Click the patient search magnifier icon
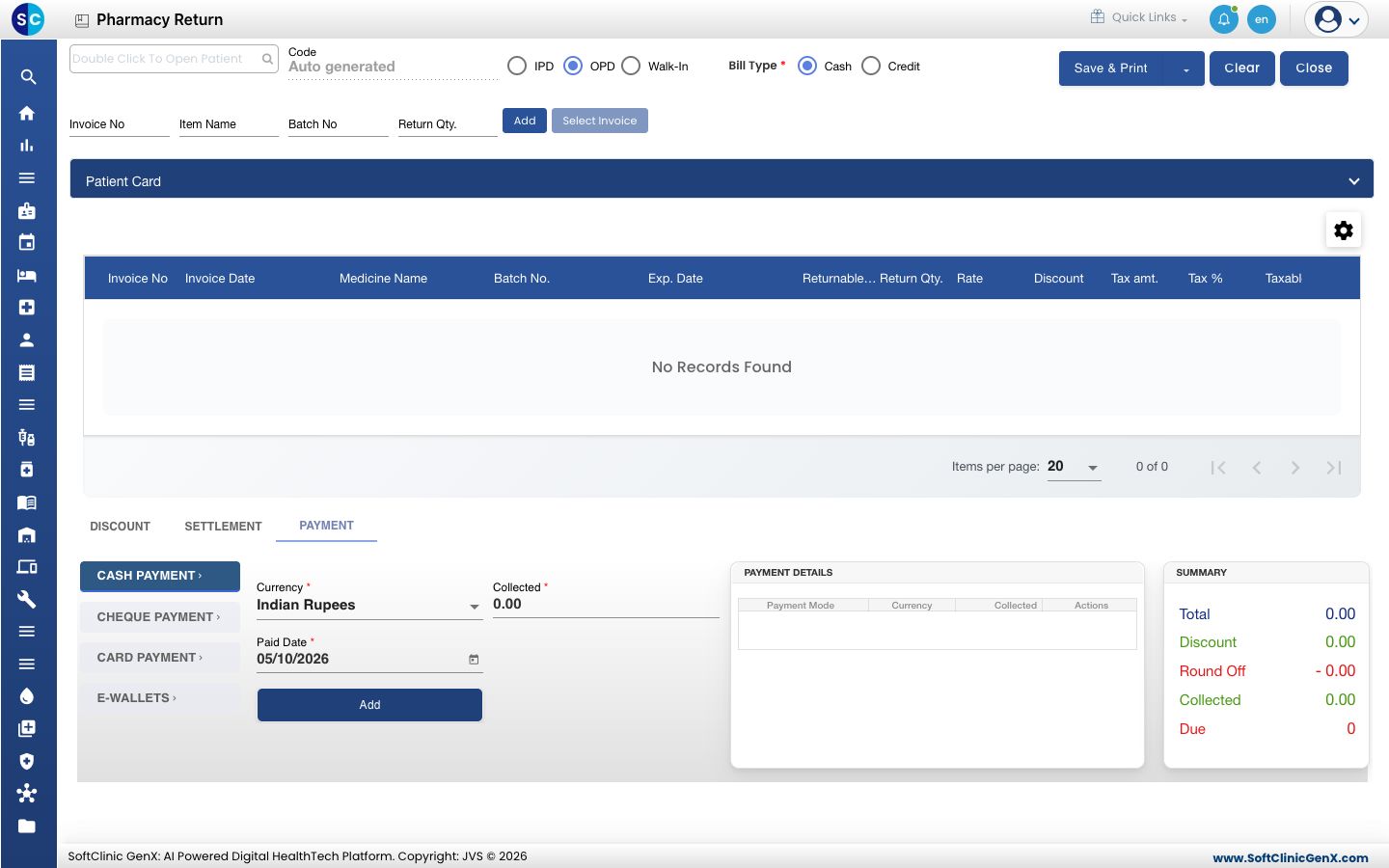This screenshot has height=868, width=1389. (267, 59)
